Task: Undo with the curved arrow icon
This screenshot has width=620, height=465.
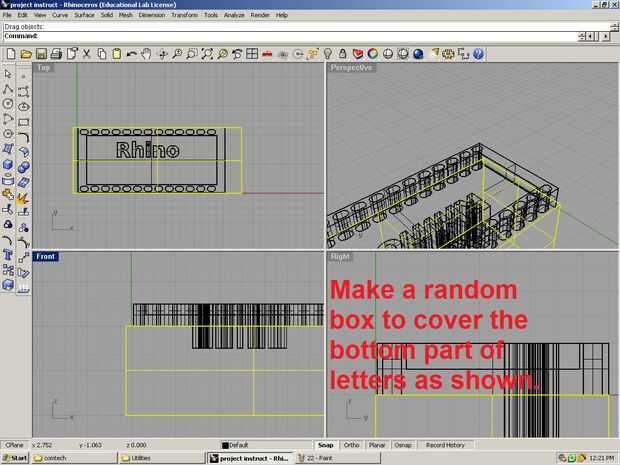Action: click(131, 54)
